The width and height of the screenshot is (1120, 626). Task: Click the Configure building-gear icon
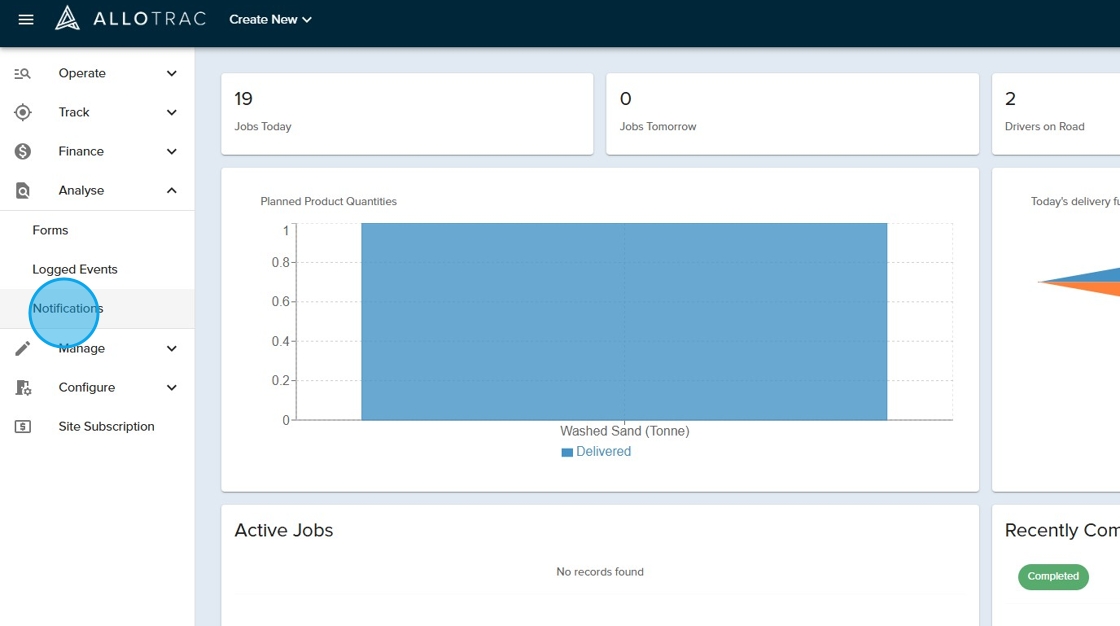(x=23, y=387)
